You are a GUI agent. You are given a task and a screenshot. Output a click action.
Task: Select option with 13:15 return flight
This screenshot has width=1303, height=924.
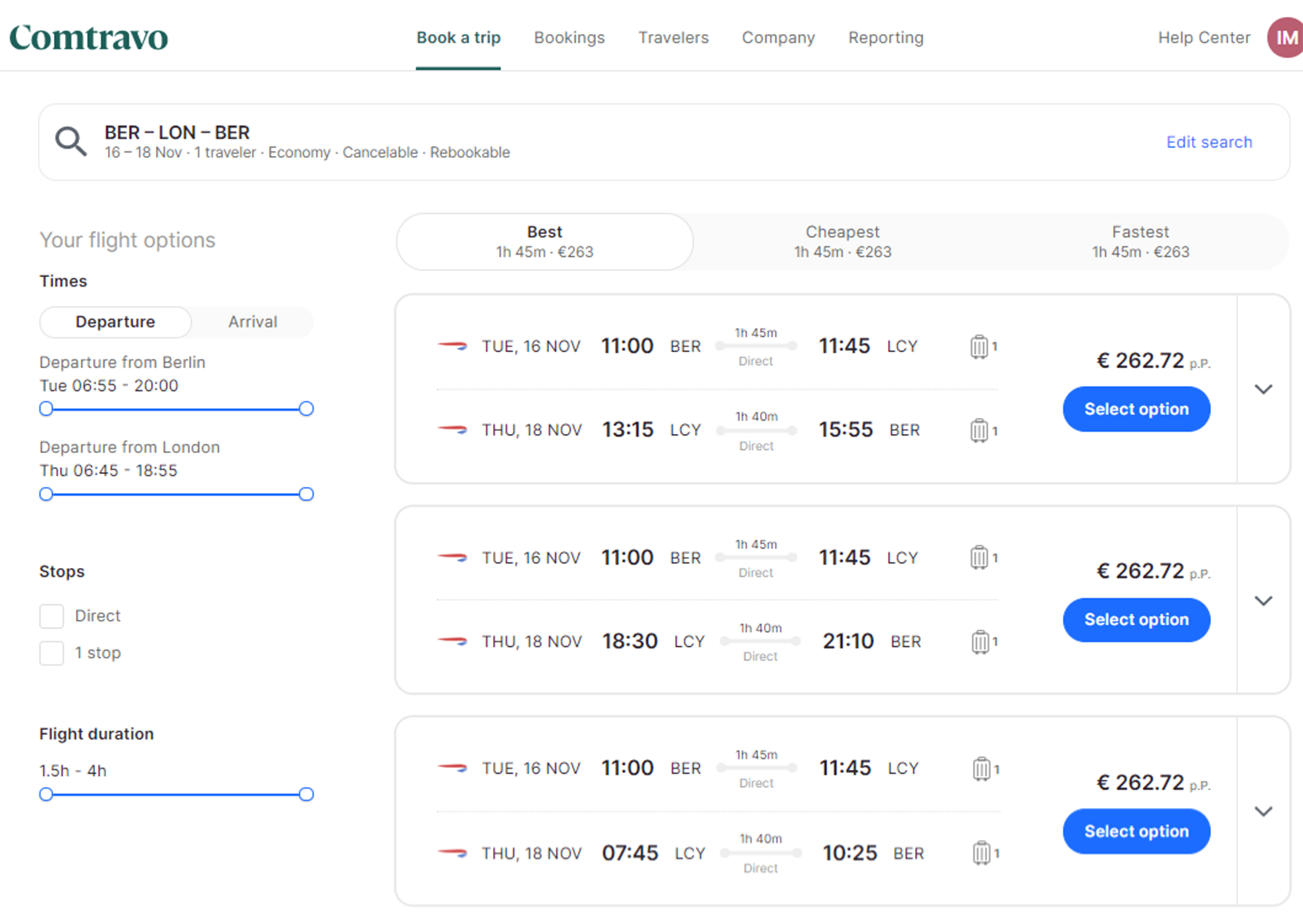1136,409
